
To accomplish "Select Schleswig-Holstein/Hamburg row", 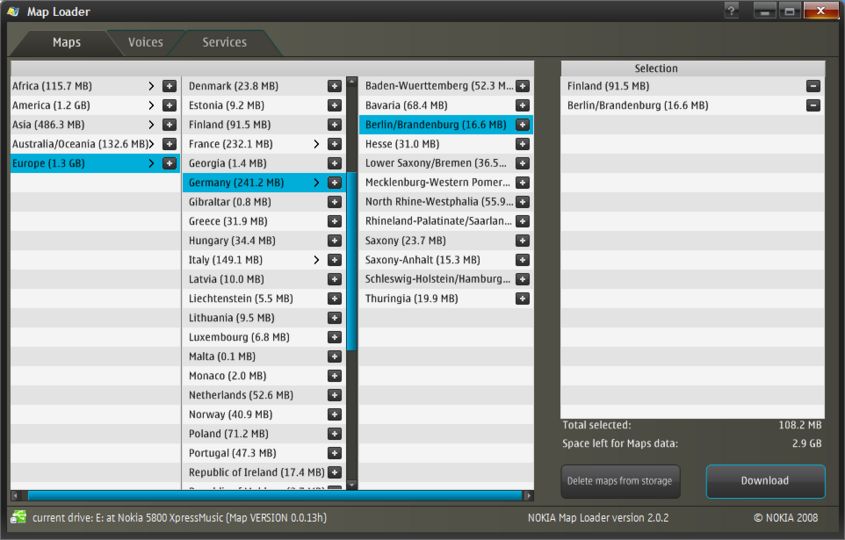I will [x=446, y=279].
